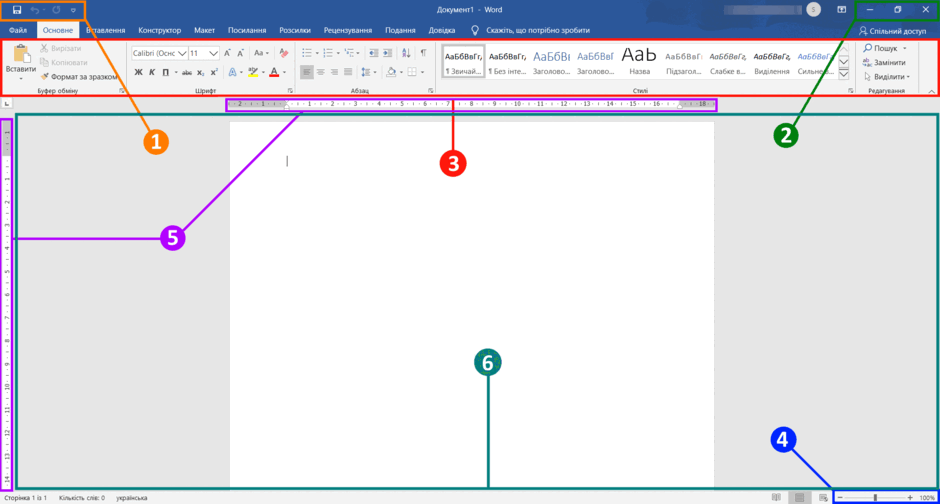Click the shading paint bucket icon
The height and width of the screenshot is (504, 940).
tap(391, 73)
